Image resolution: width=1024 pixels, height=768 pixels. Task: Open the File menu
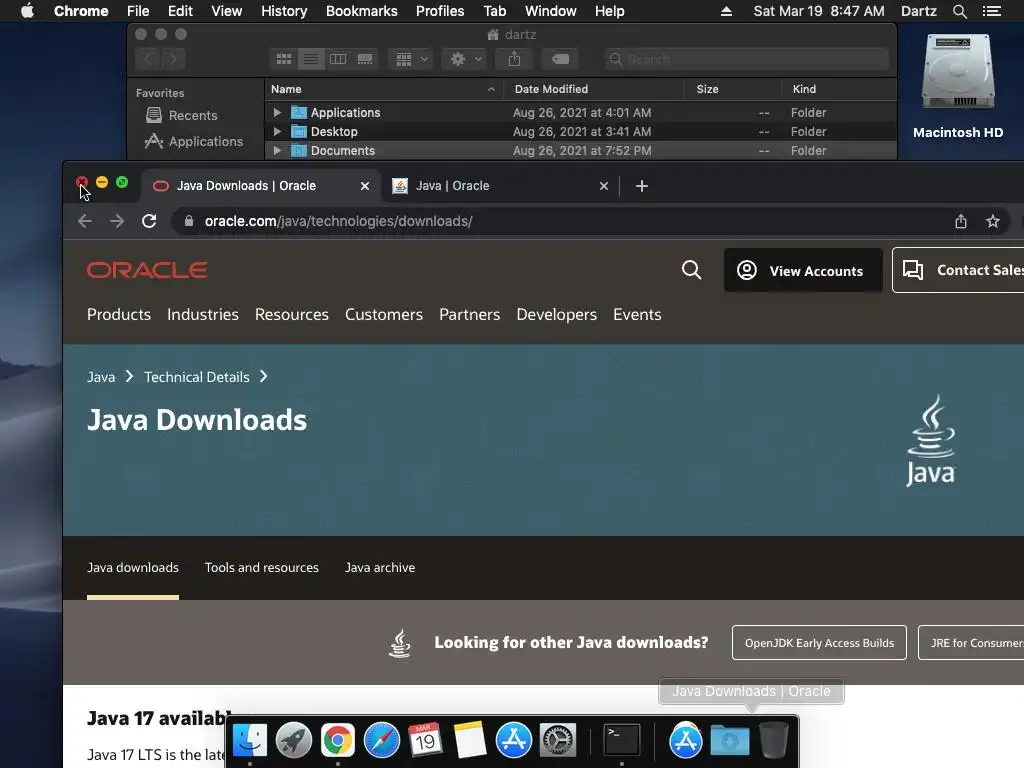pos(138,11)
